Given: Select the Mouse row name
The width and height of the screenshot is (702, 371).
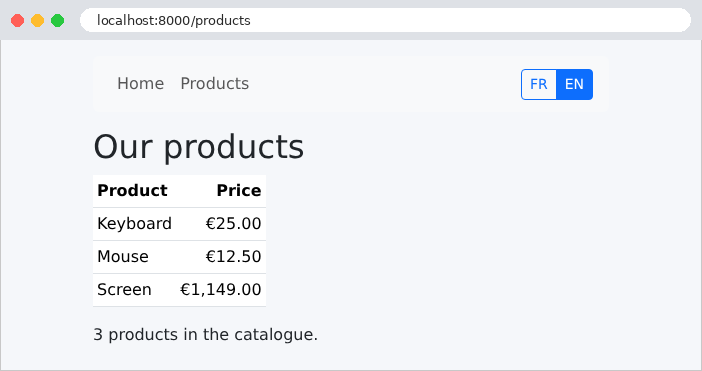Looking at the screenshot, I should coord(123,257).
